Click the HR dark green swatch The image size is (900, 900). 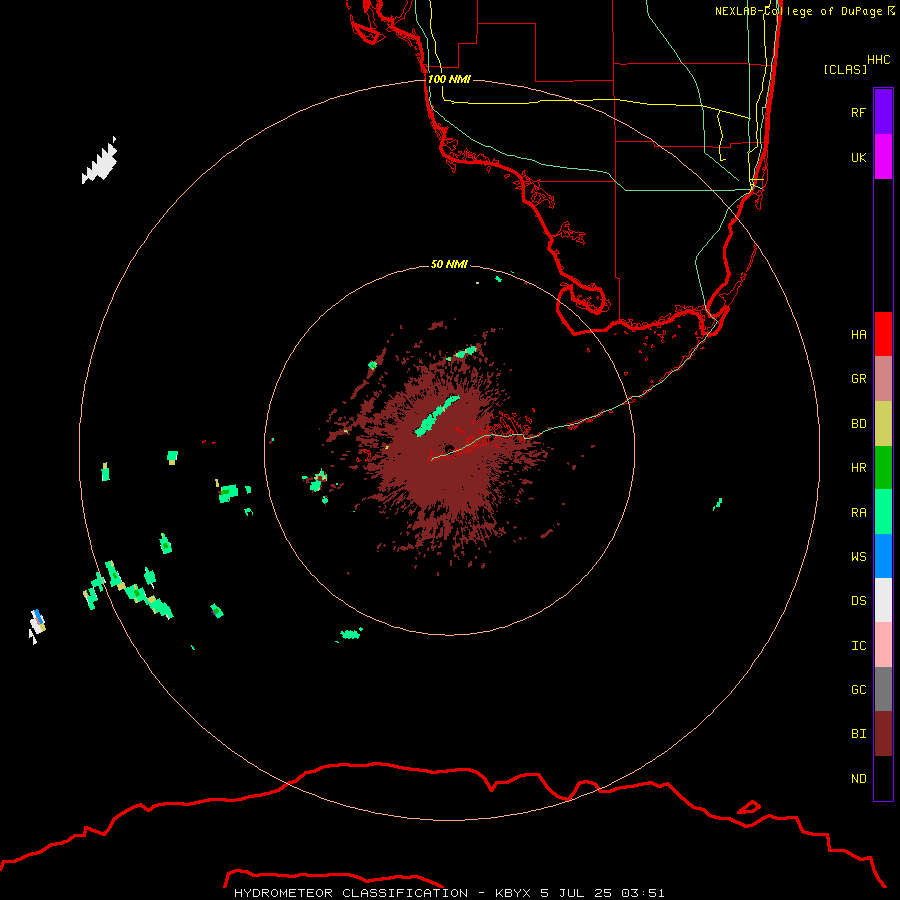[x=883, y=468]
